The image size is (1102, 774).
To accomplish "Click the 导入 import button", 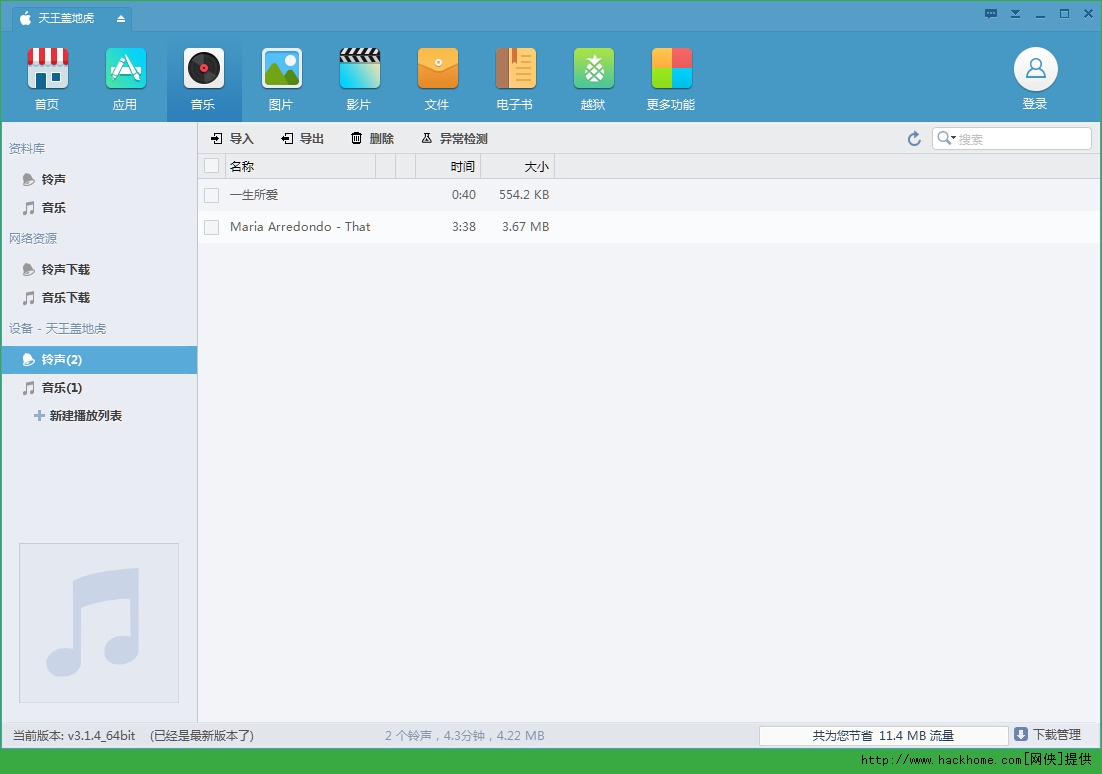I will tap(233, 139).
